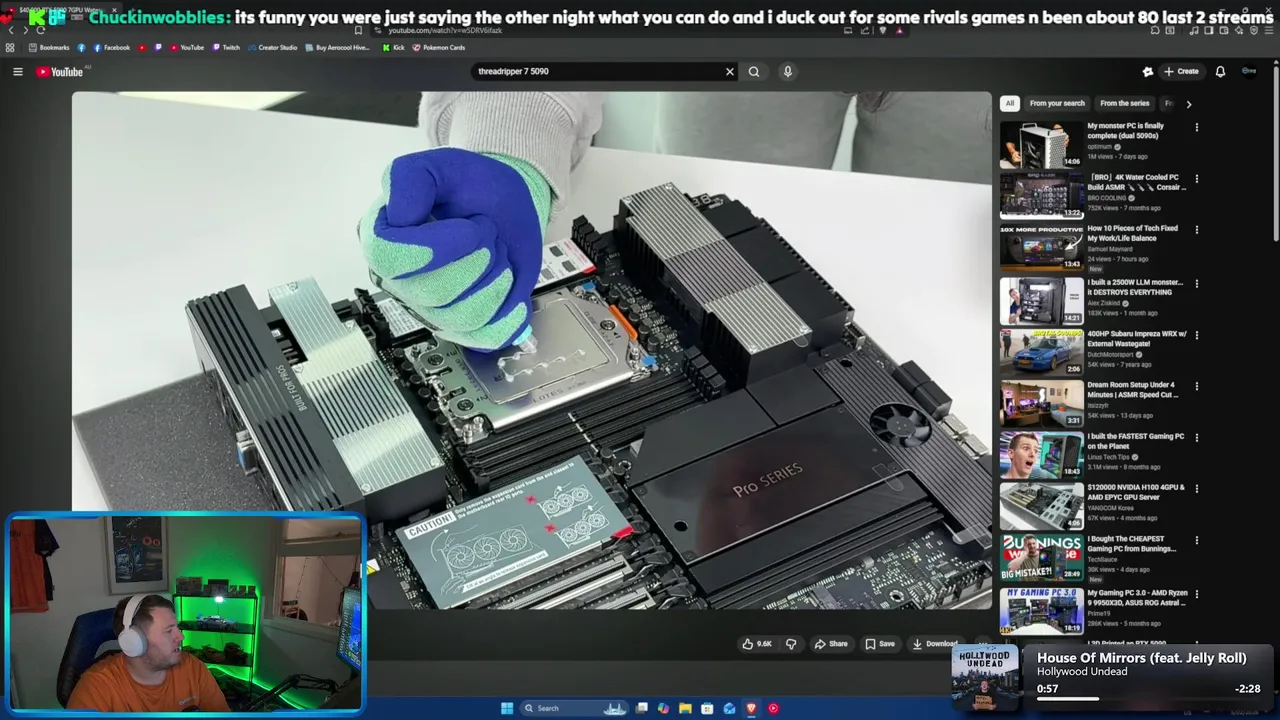Download the video
This screenshot has height=720, width=1280.
(x=935, y=644)
